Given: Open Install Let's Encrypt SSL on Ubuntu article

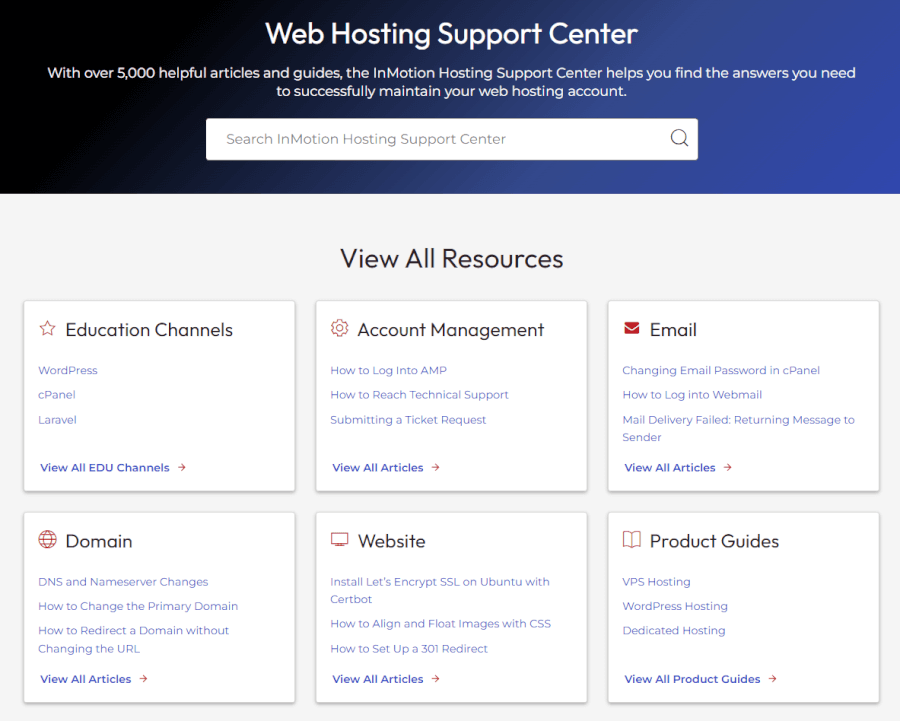Looking at the screenshot, I should (440, 590).
